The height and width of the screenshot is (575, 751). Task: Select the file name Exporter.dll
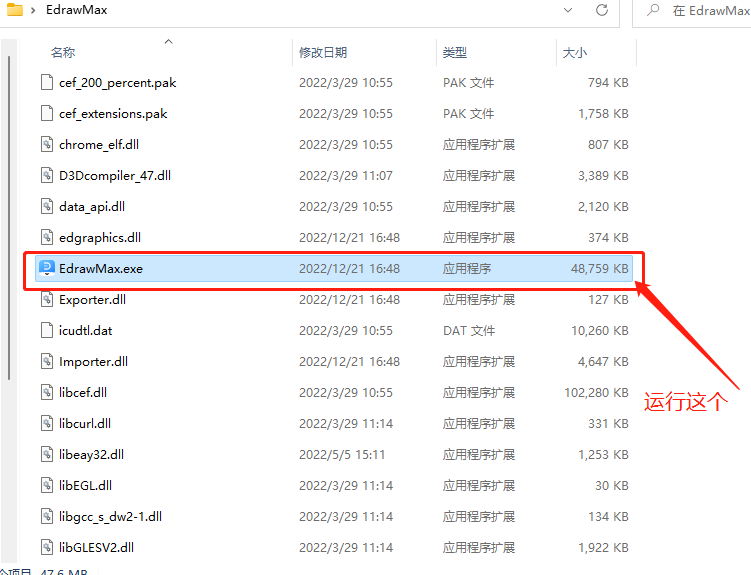pyautogui.click(x=92, y=300)
